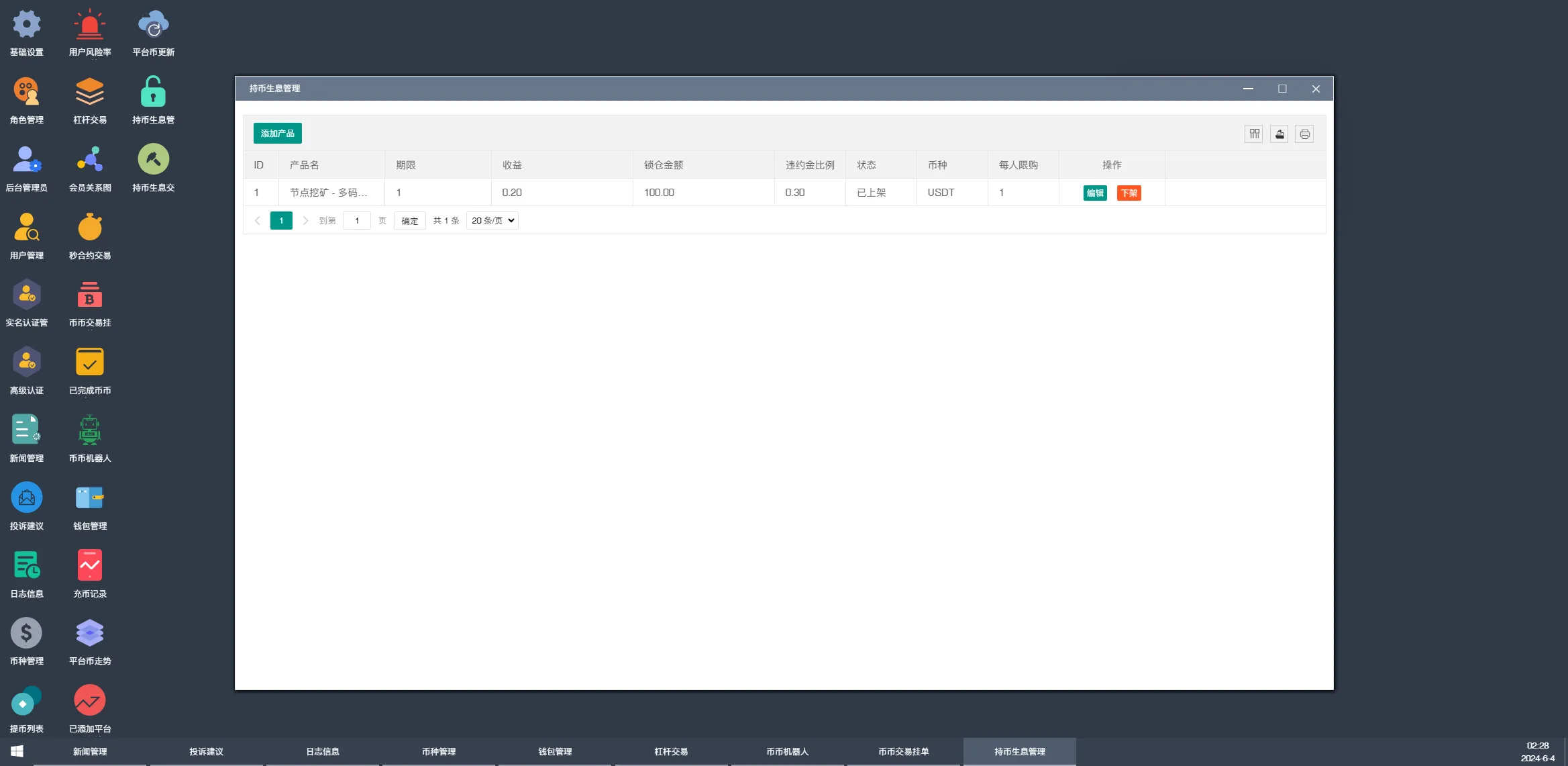Open the 基础设置 gear desktop icon
The image size is (1568, 766).
click(27, 26)
